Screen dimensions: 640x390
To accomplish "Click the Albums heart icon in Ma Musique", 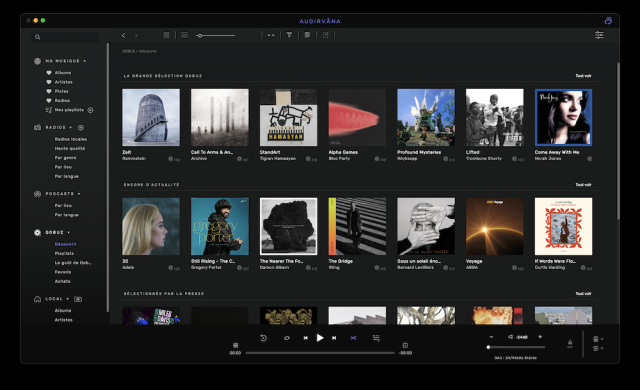I will coord(49,73).
